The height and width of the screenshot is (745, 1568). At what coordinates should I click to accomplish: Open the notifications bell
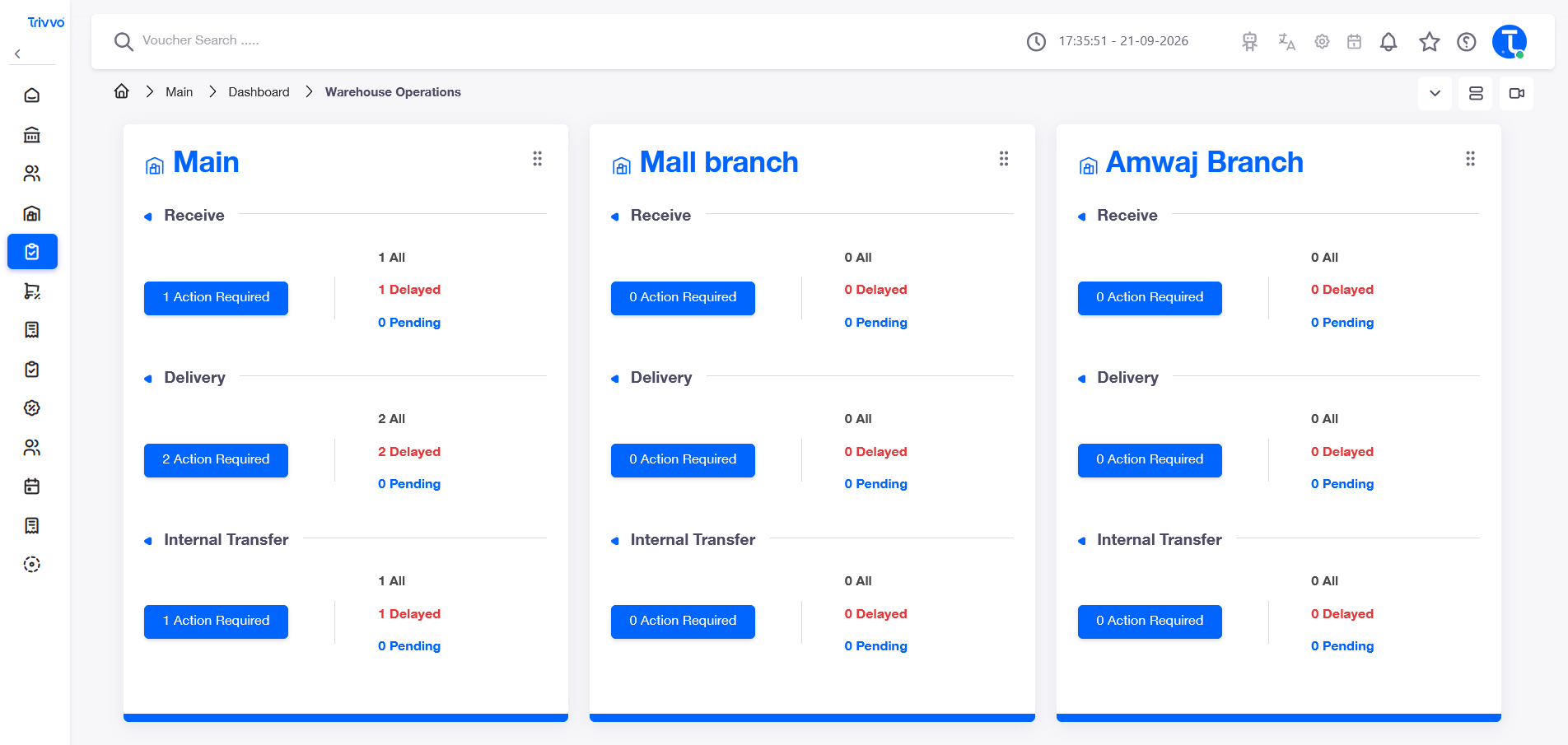coord(1388,41)
